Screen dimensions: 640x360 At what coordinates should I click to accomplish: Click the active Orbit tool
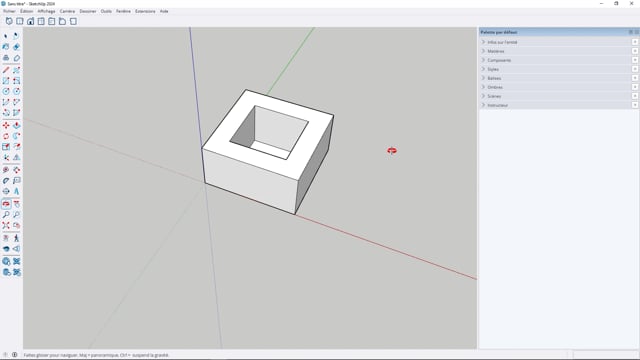[6, 204]
